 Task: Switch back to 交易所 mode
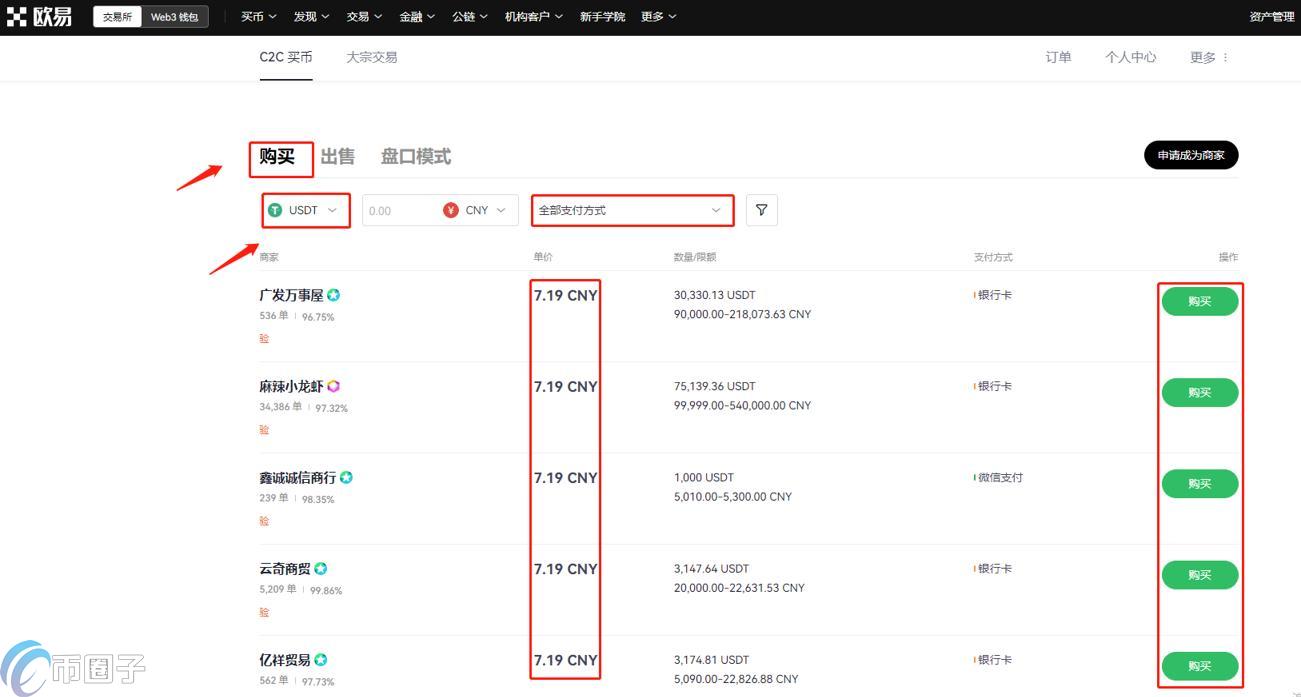tap(116, 16)
